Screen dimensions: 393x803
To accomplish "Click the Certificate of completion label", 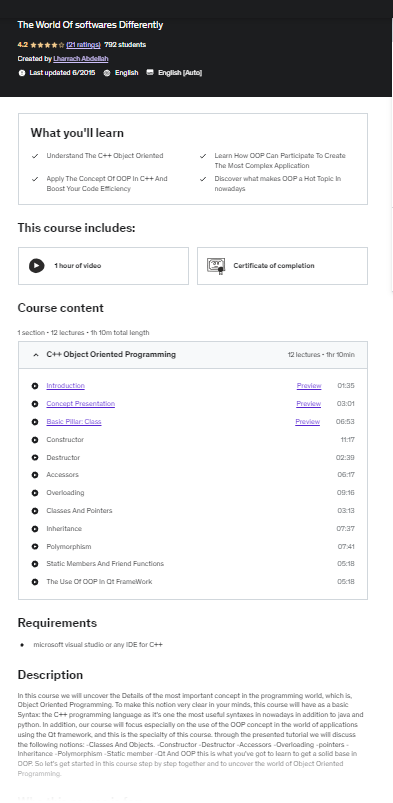I will [274, 266].
